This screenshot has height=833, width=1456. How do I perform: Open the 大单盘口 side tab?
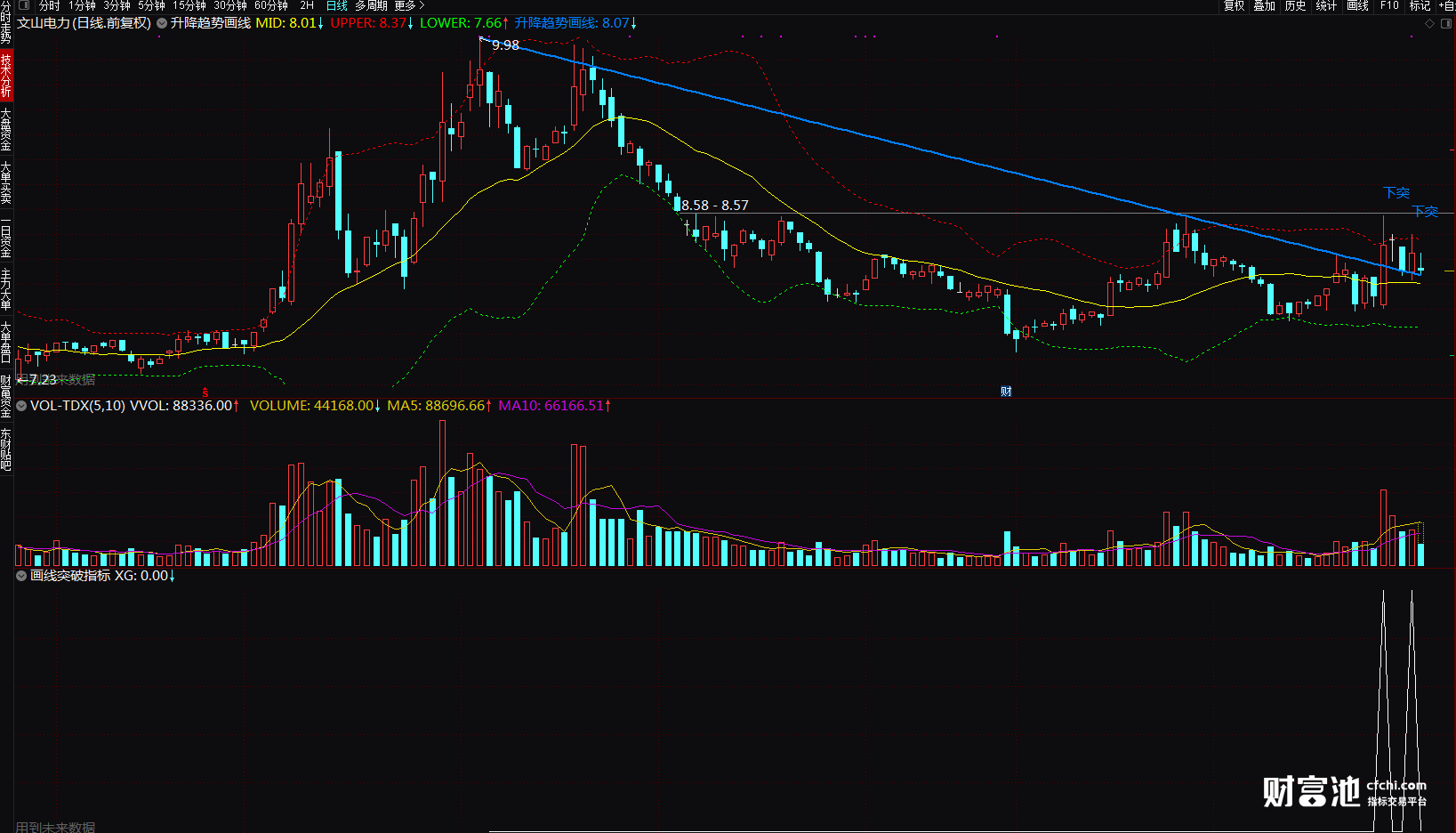tap(6, 343)
